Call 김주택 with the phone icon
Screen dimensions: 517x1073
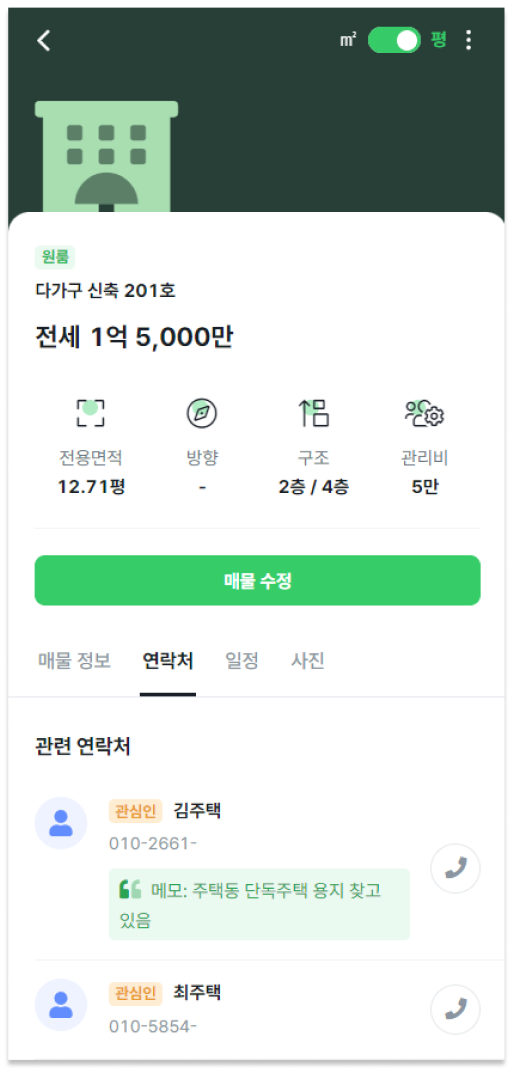pyautogui.click(x=455, y=868)
